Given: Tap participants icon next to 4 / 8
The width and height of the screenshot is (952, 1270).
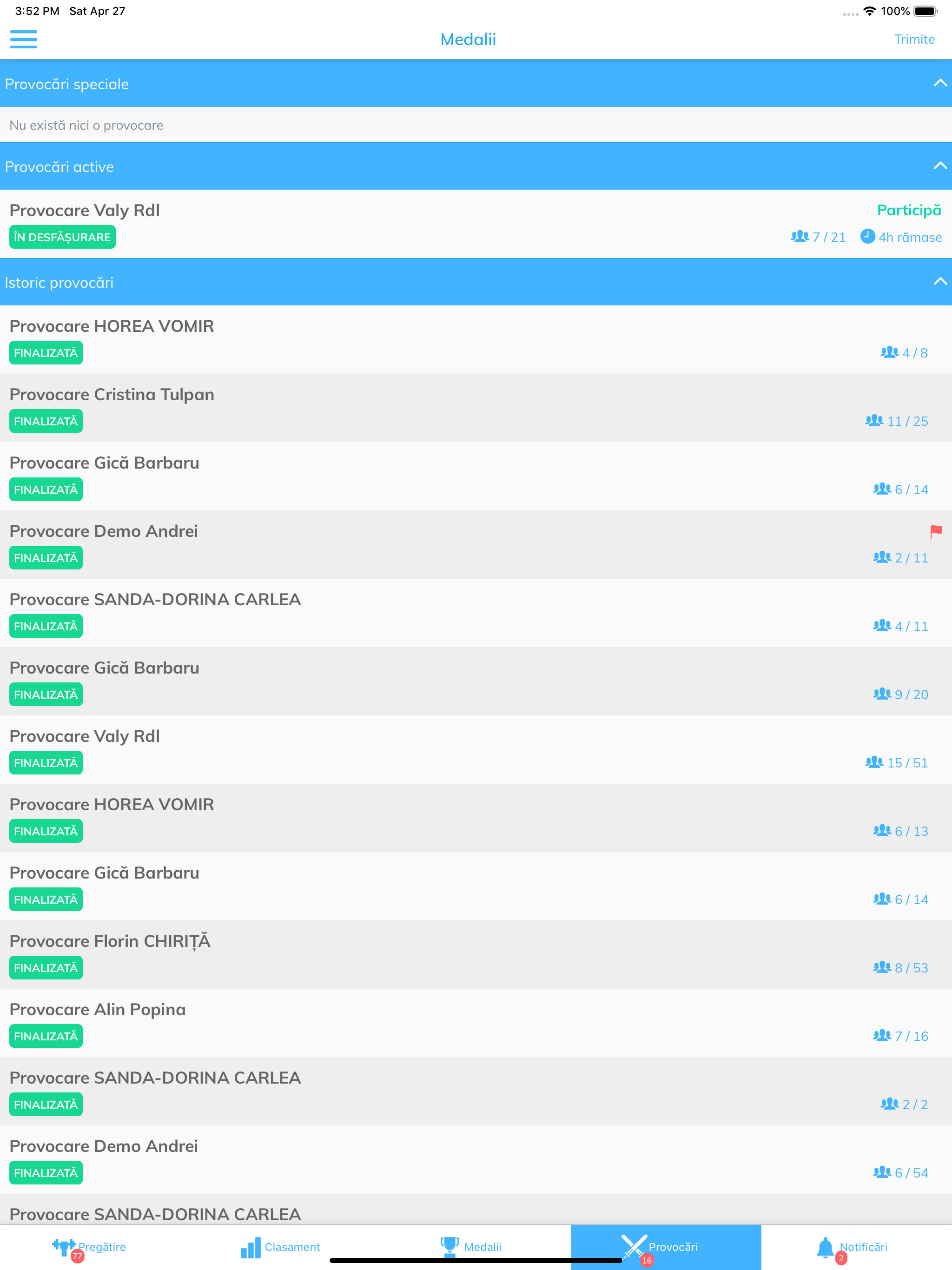Looking at the screenshot, I should coord(890,352).
